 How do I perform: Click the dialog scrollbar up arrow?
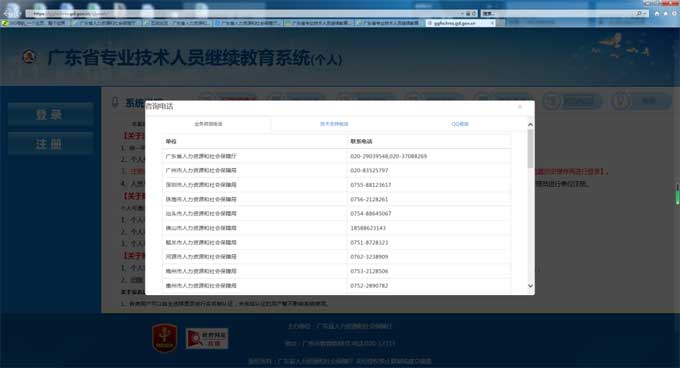click(x=530, y=125)
